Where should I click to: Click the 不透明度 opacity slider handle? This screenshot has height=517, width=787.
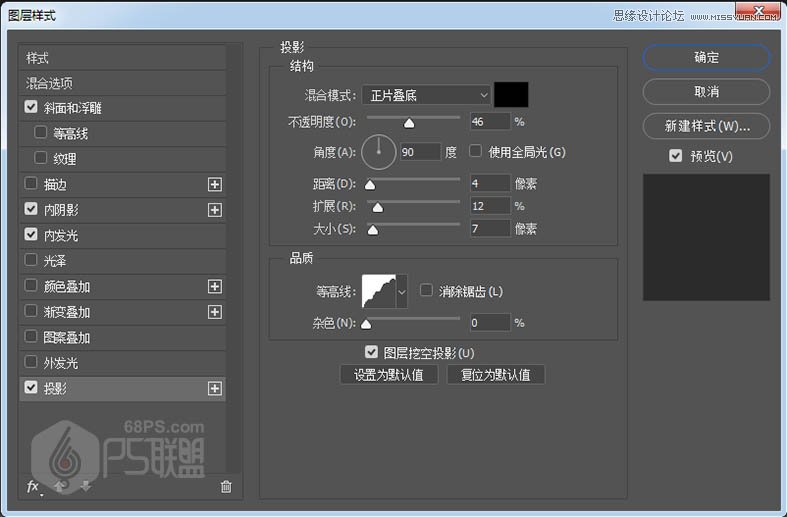point(408,123)
